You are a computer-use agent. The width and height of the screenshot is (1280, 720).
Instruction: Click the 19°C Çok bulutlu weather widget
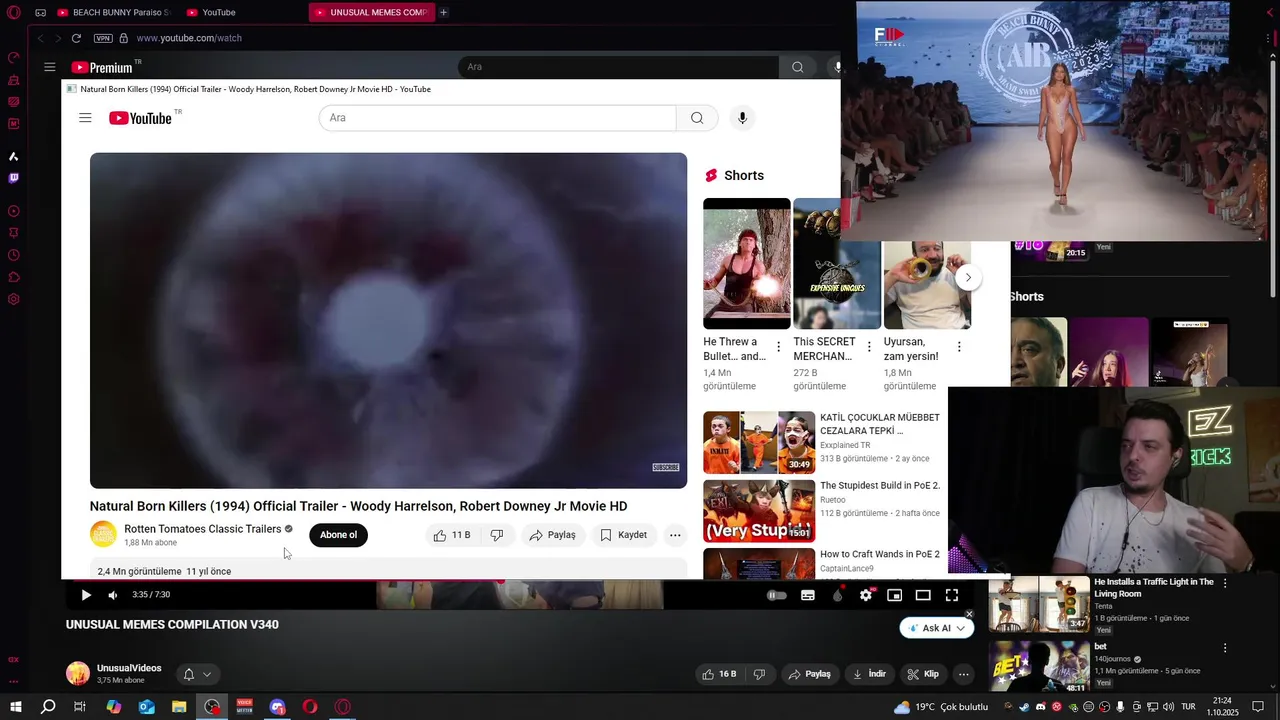click(940, 707)
